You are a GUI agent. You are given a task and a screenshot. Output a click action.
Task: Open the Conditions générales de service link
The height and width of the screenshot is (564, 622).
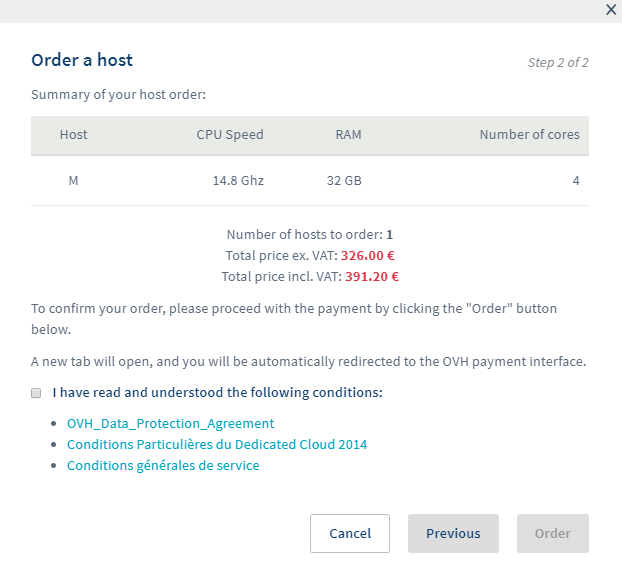[163, 465]
